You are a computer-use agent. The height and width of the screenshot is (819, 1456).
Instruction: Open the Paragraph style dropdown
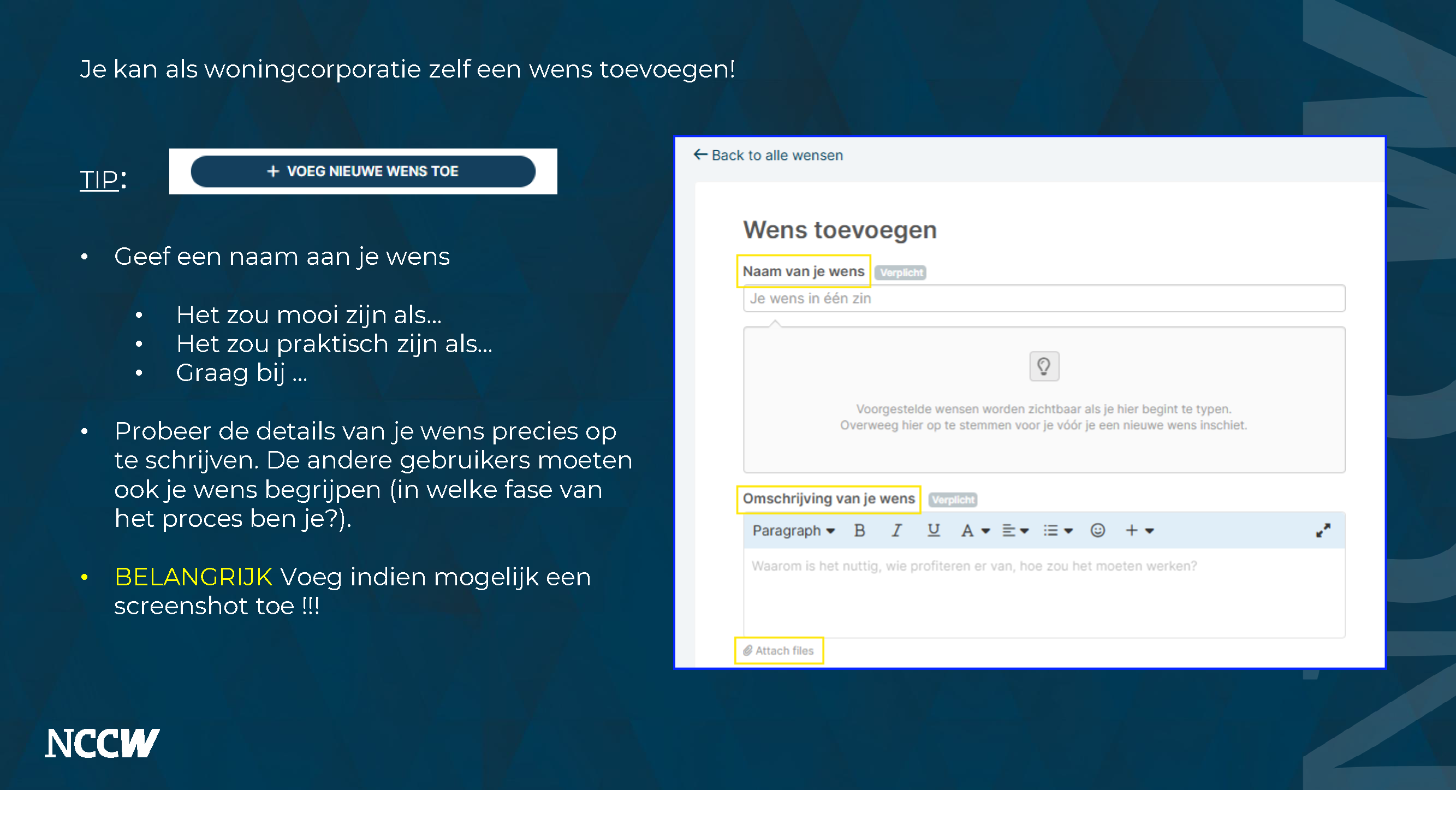coord(793,530)
